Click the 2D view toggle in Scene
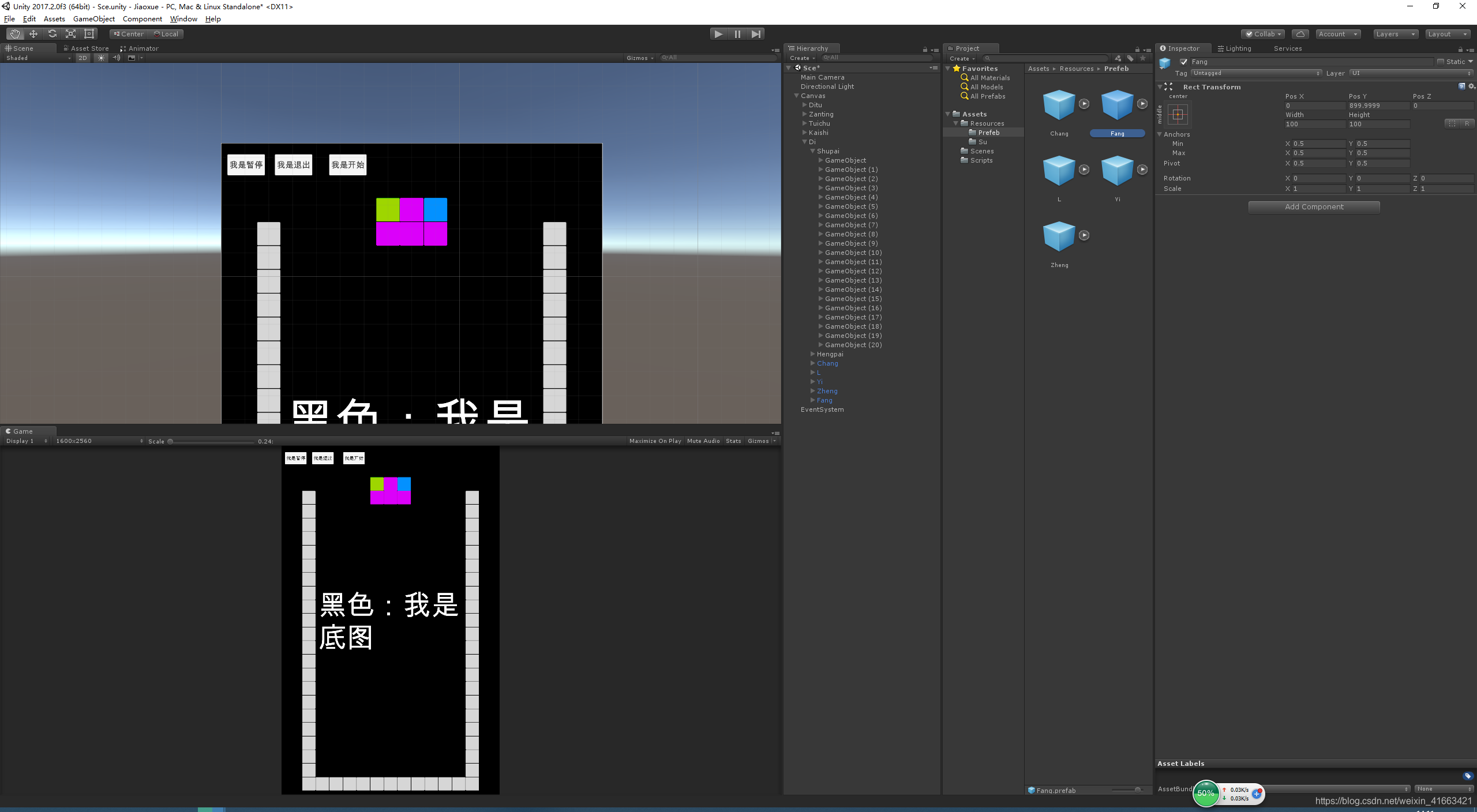1477x812 pixels. coord(82,57)
